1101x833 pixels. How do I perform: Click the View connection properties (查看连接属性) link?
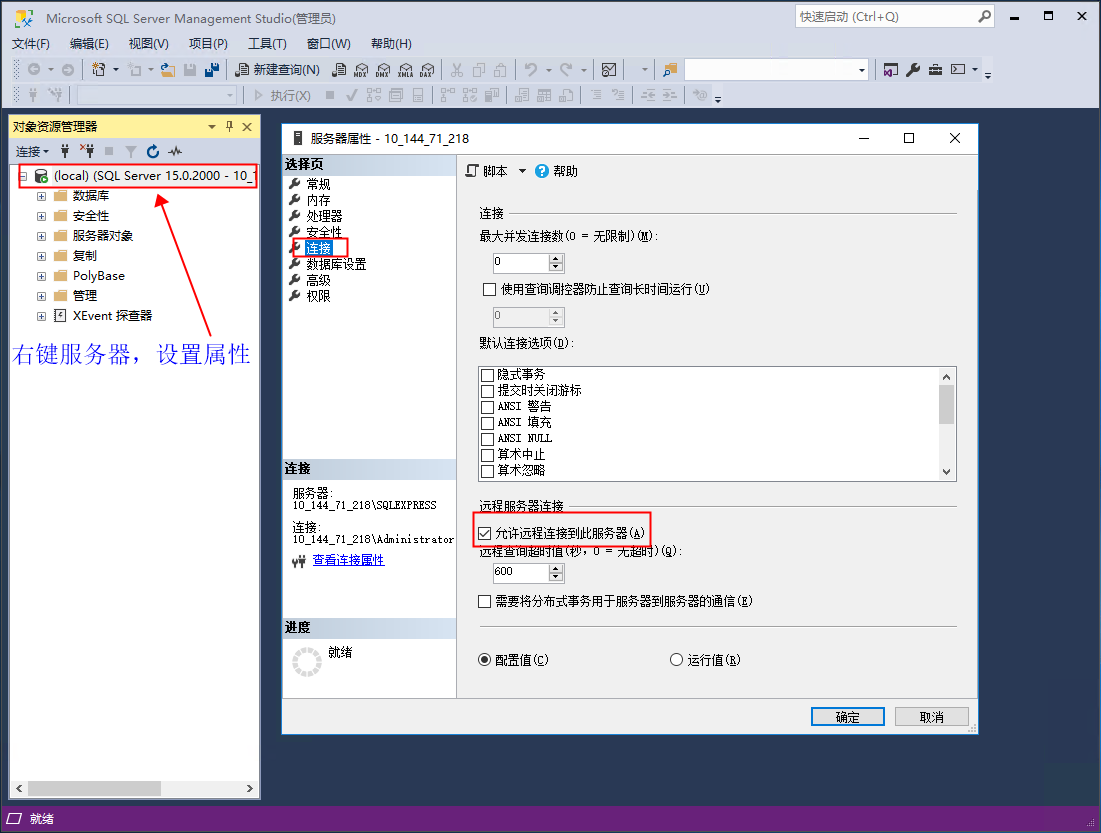tap(348, 560)
